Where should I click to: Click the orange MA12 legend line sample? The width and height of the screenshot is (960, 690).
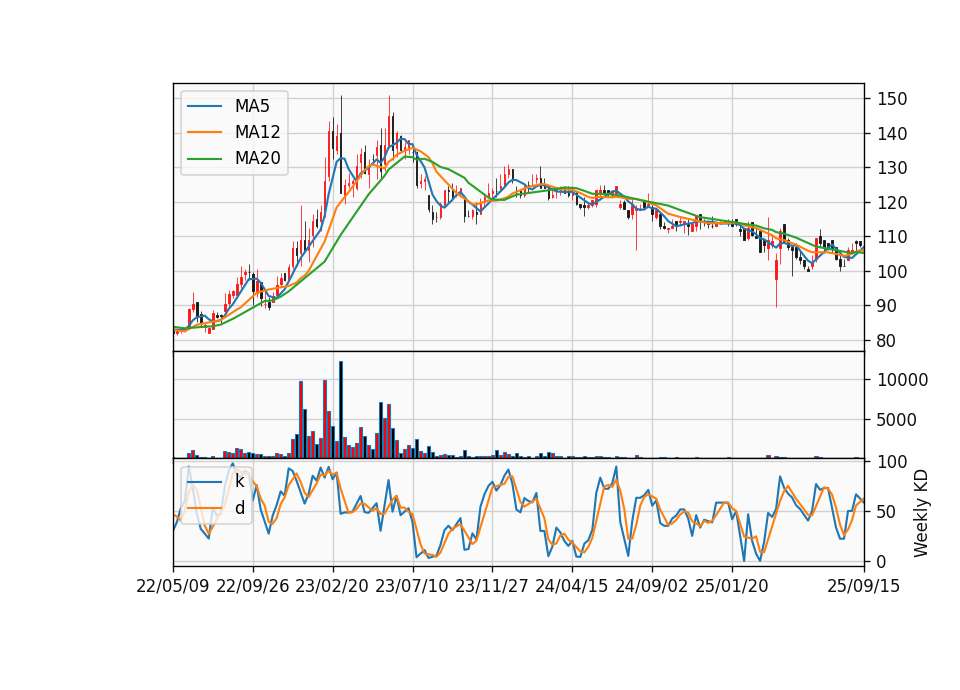coord(204,132)
